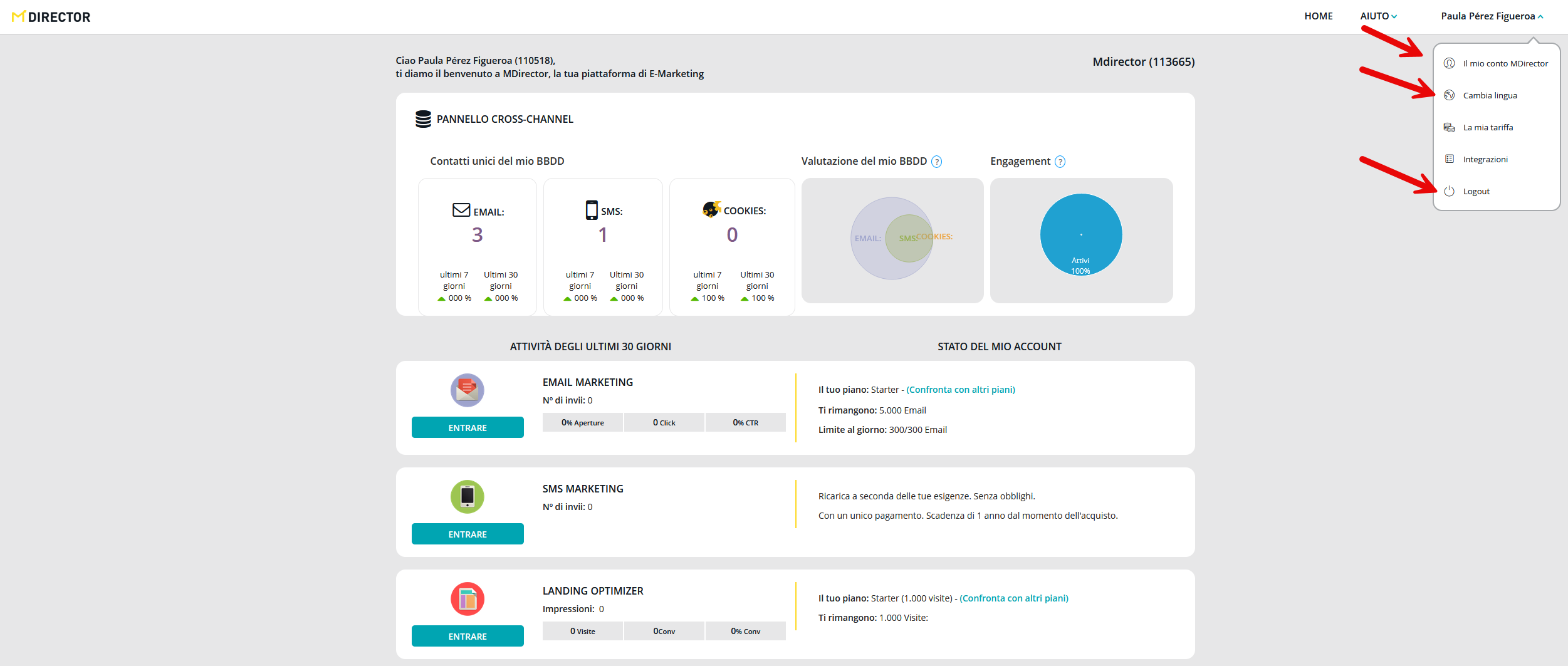1568x666 pixels.
Task: Go to HOME in top navigation
Action: (1318, 16)
